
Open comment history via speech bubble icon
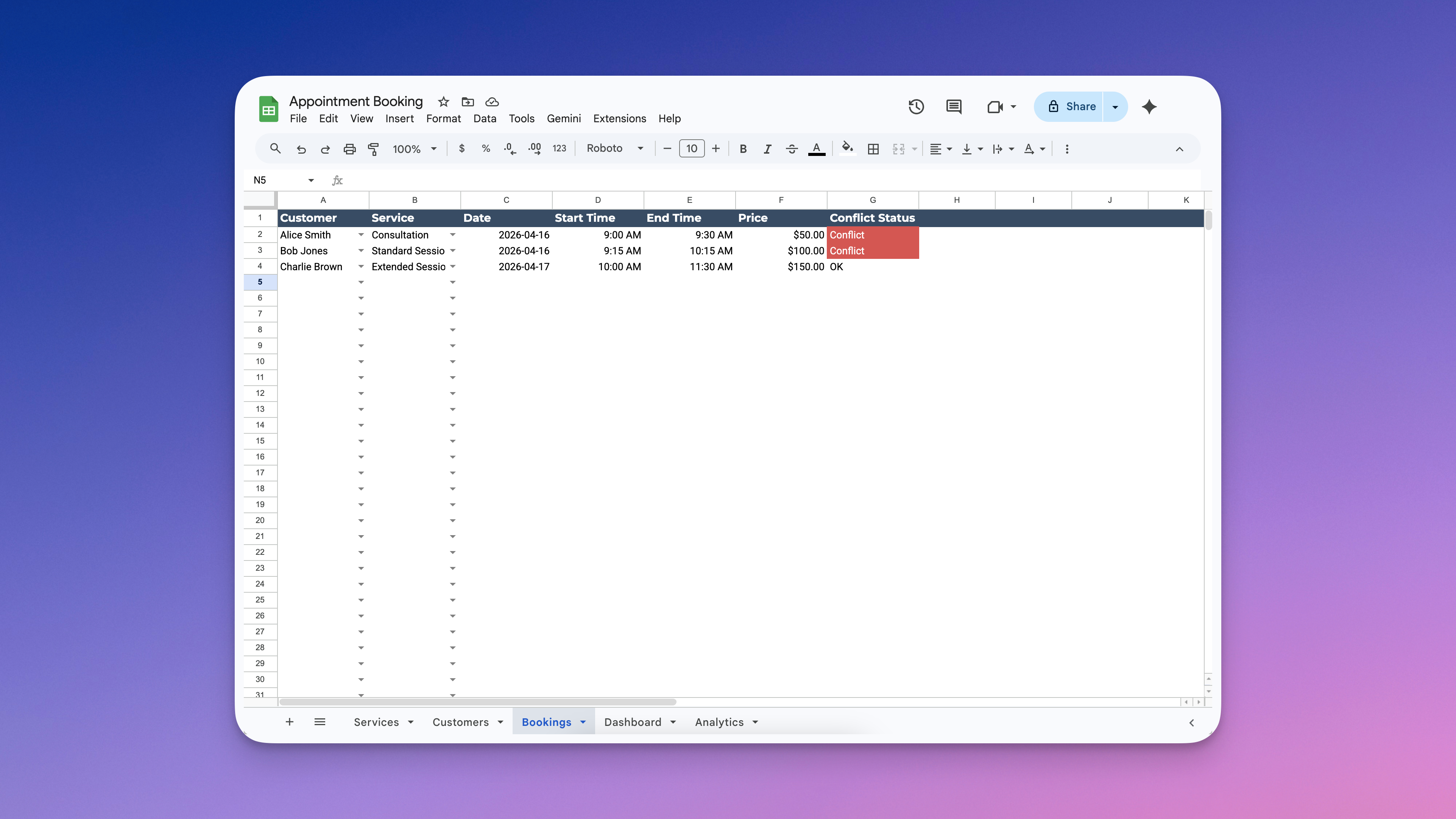954,106
